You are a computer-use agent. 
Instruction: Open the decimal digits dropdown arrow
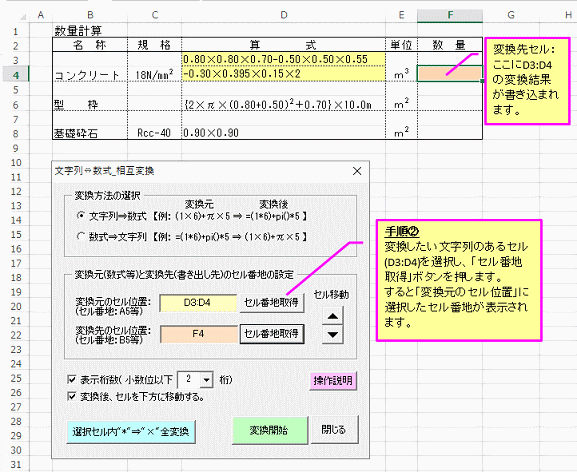tap(207, 380)
